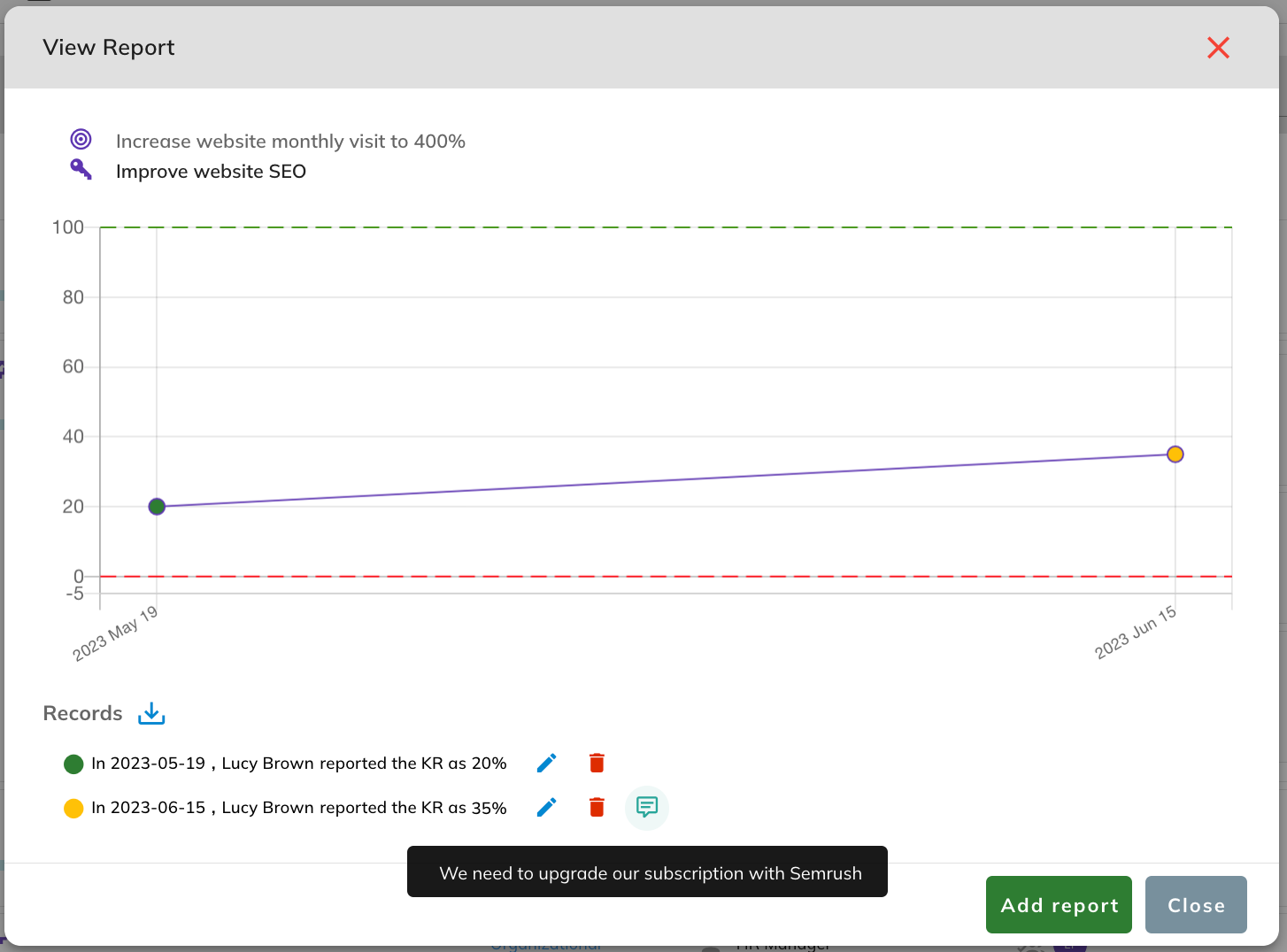This screenshot has height=952, width=1287.
Task: Click the 100 value on the chart axis
Action: point(68,227)
